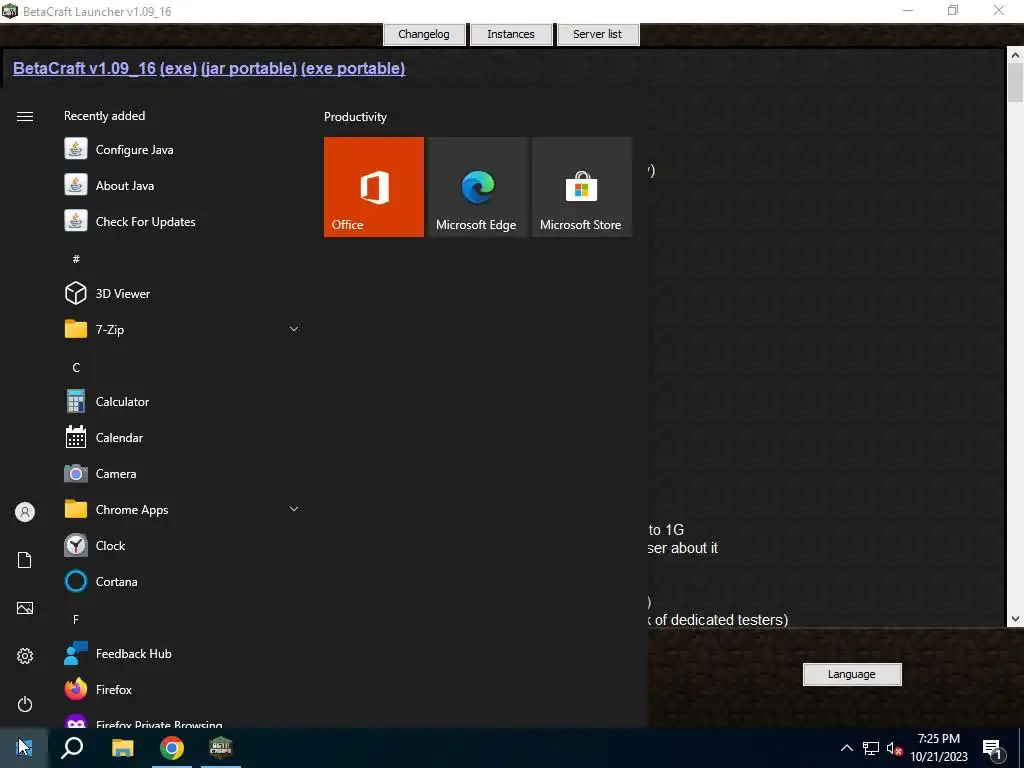Launch Cortana from the app list

point(182,581)
